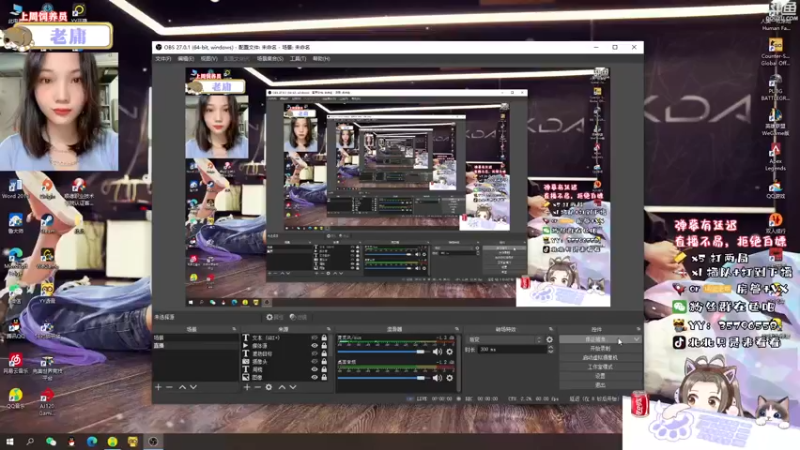Pop out the Controls panel dock icon
Viewport: 800px width, 450px height.
638,330
